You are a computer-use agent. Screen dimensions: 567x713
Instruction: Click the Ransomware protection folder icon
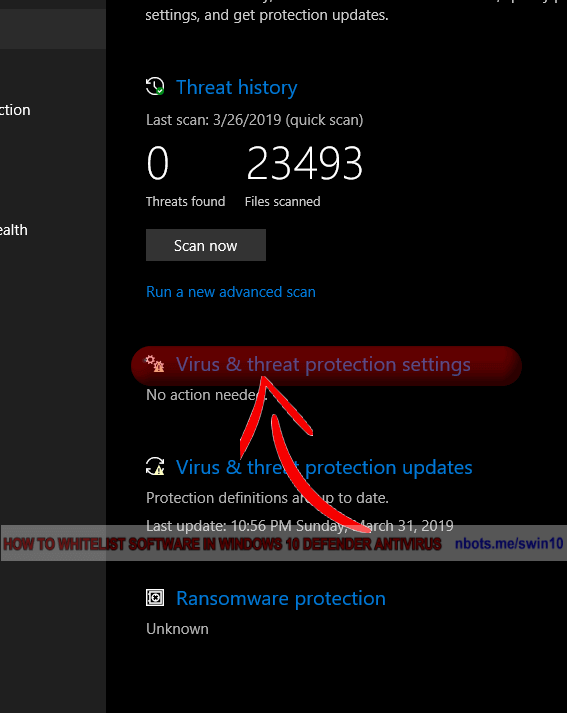point(155,598)
